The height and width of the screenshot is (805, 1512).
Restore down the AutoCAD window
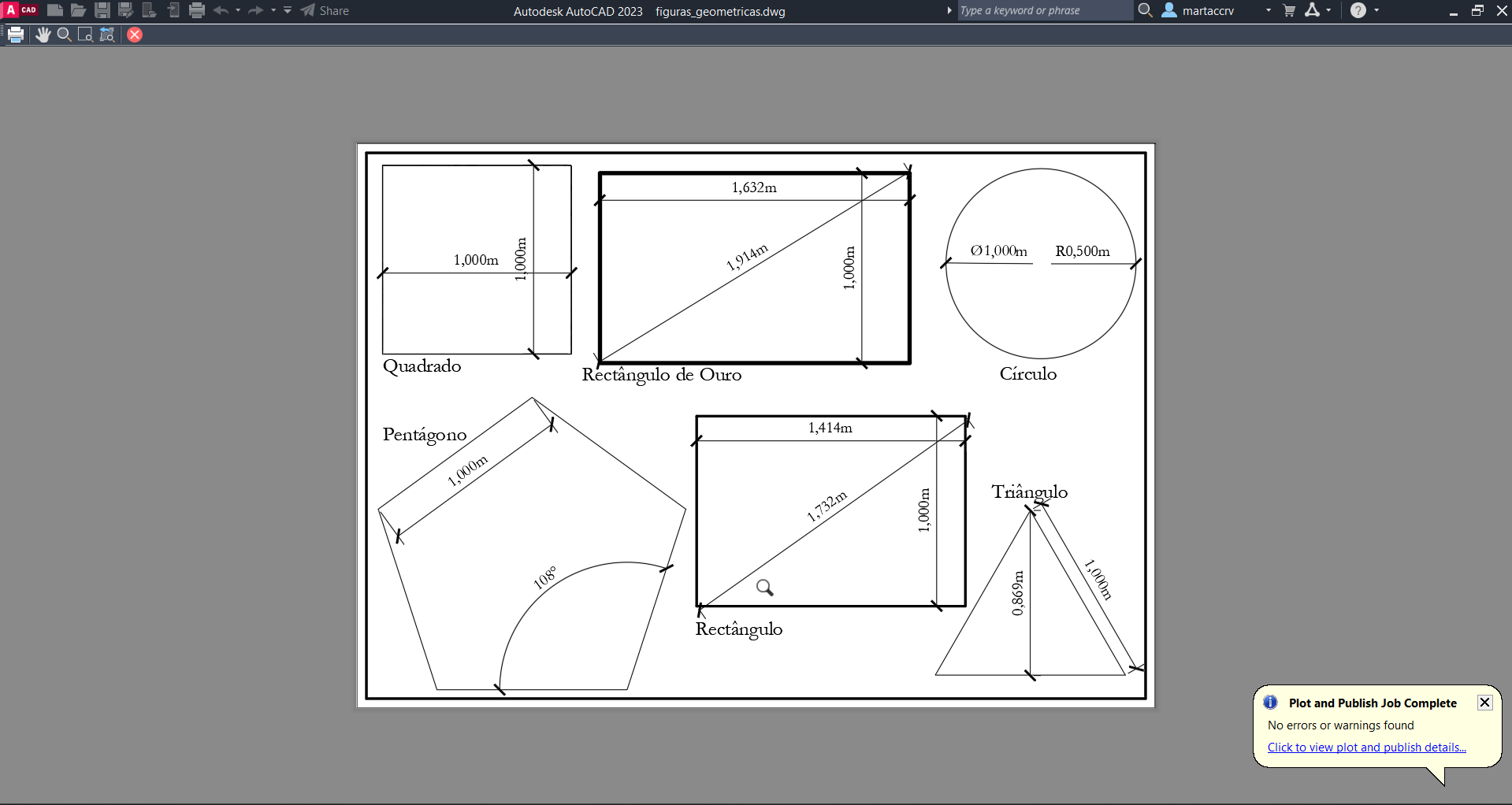point(1477,10)
